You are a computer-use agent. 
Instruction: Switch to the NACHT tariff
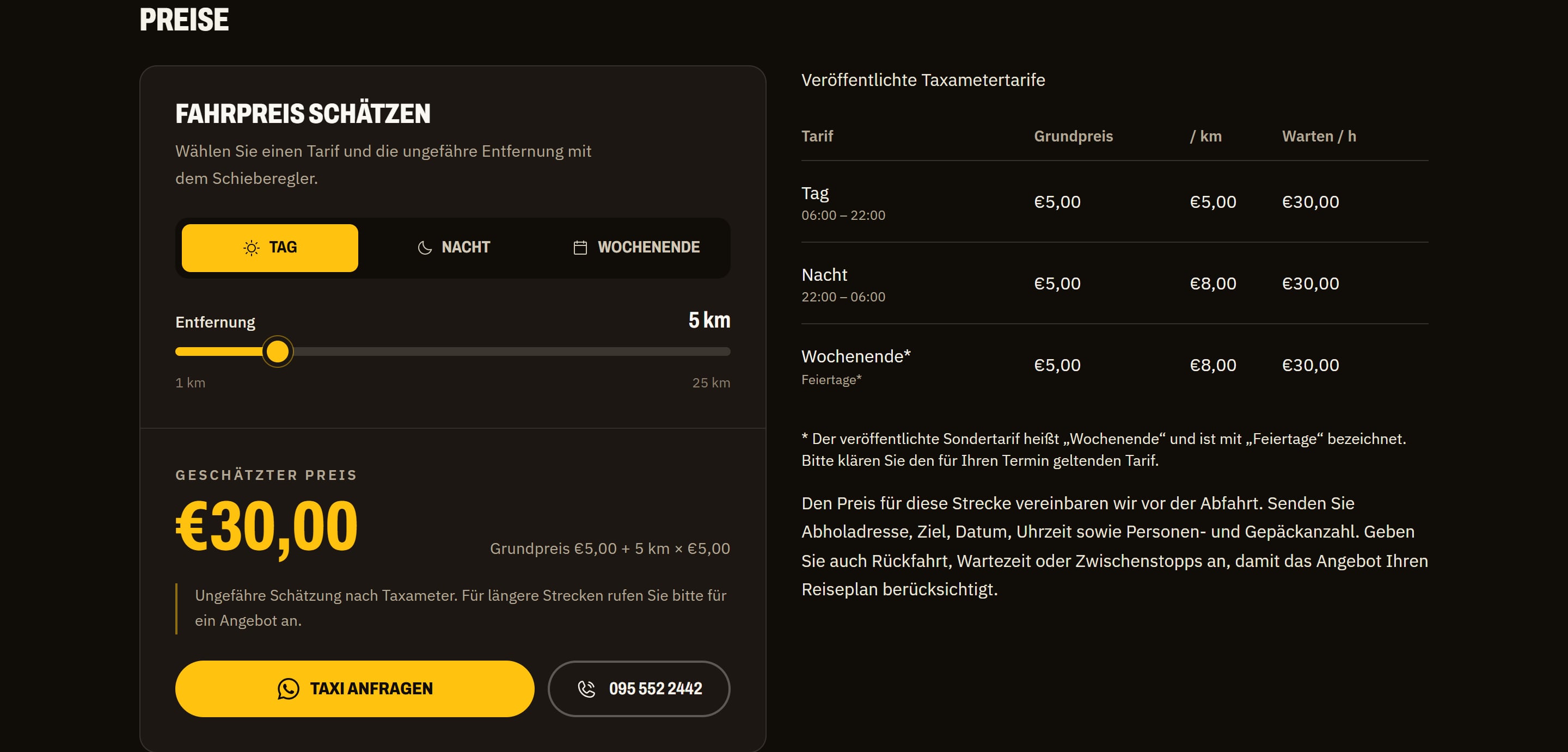[454, 248]
